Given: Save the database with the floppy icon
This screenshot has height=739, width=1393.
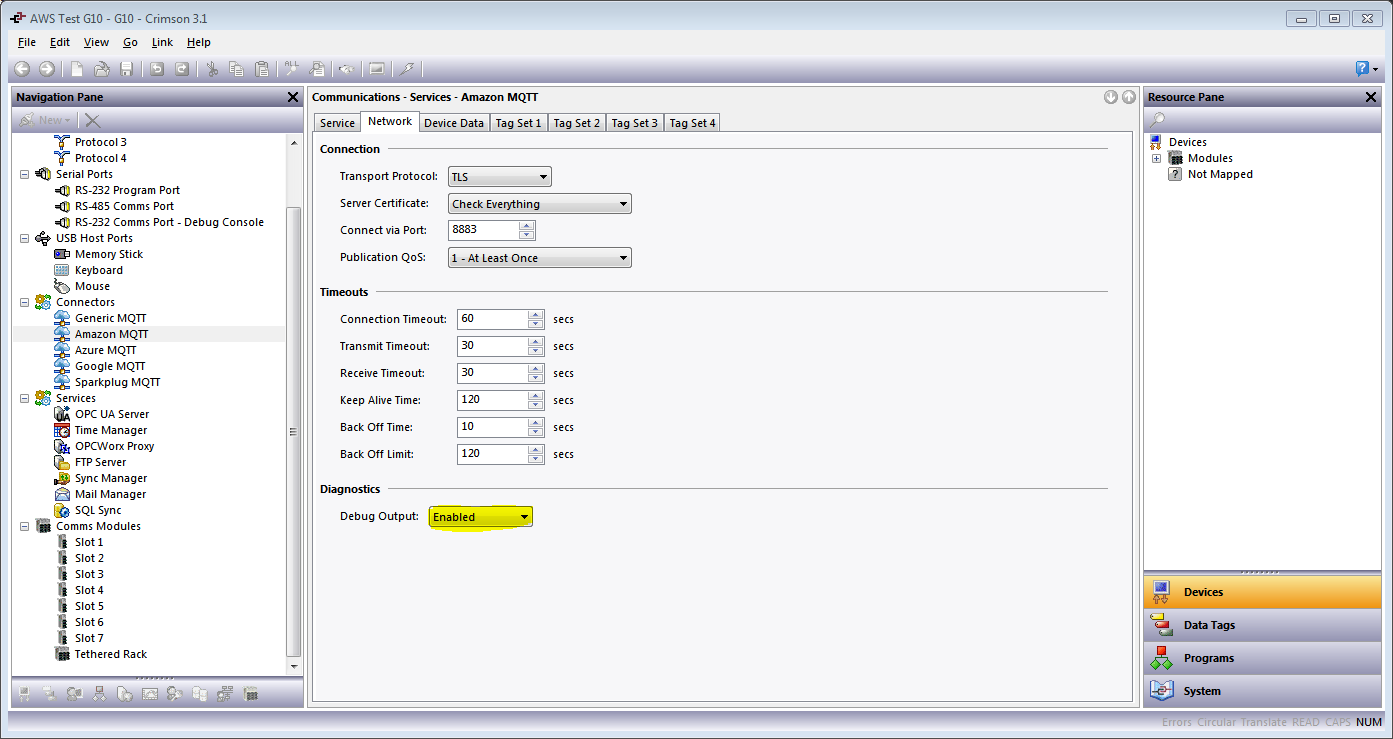Looking at the screenshot, I should click(126, 69).
